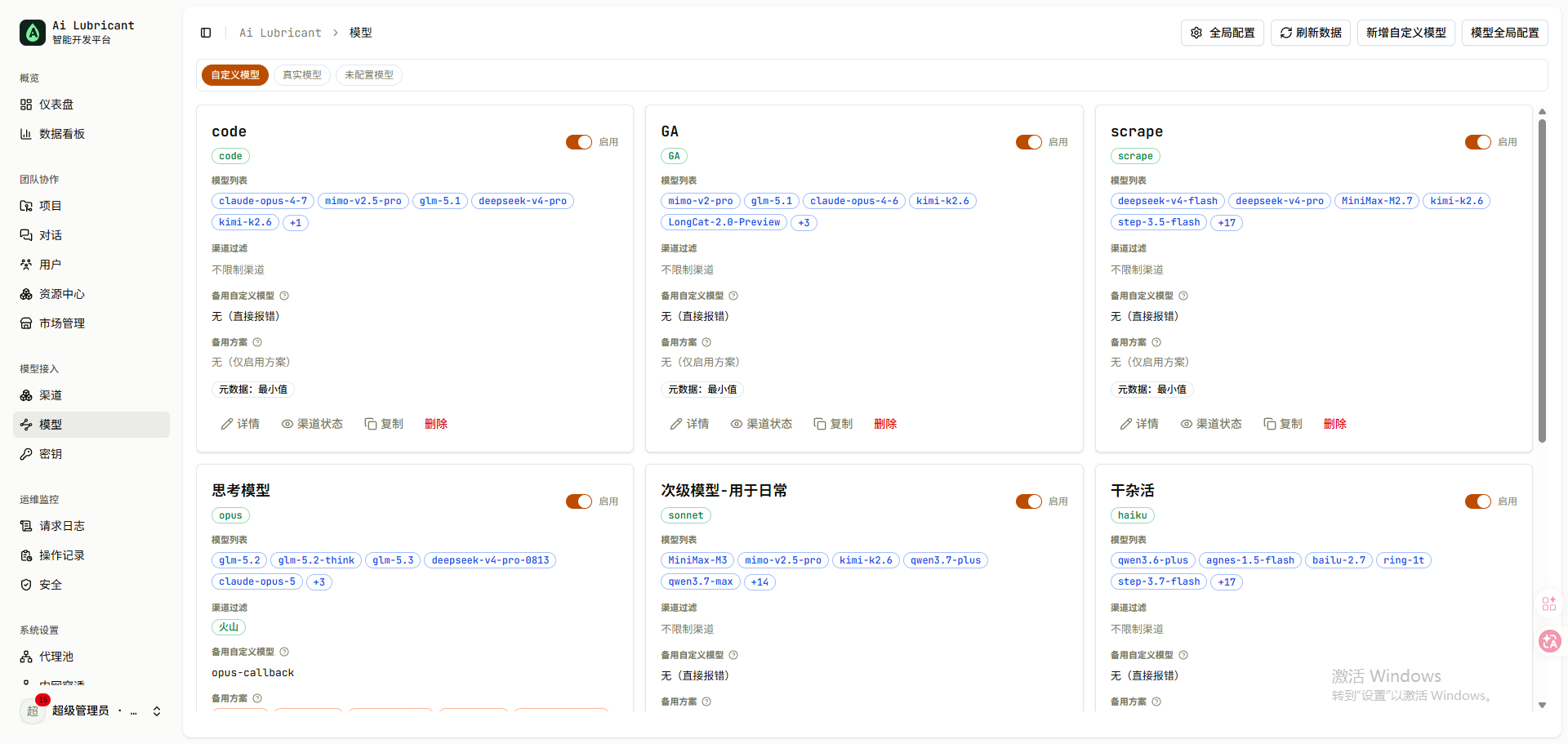The height and width of the screenshot is (744, 1568).
Task: Open 资源中心 in sidebar
Action: pyautogui.click(x=91, y=294)
